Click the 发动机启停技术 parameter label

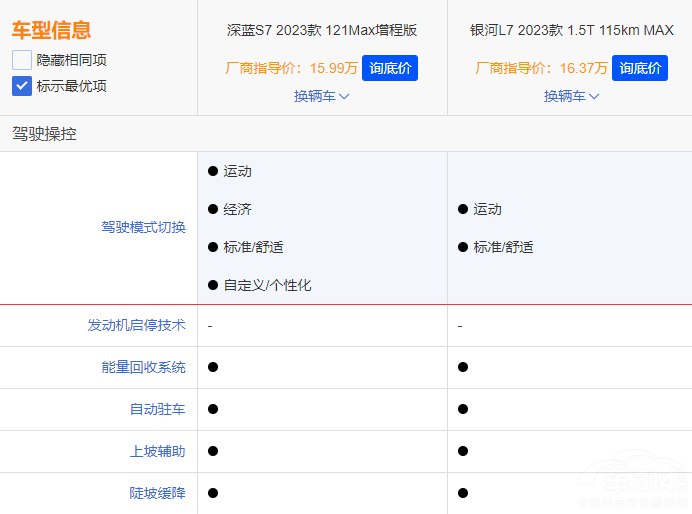(136, 325)
